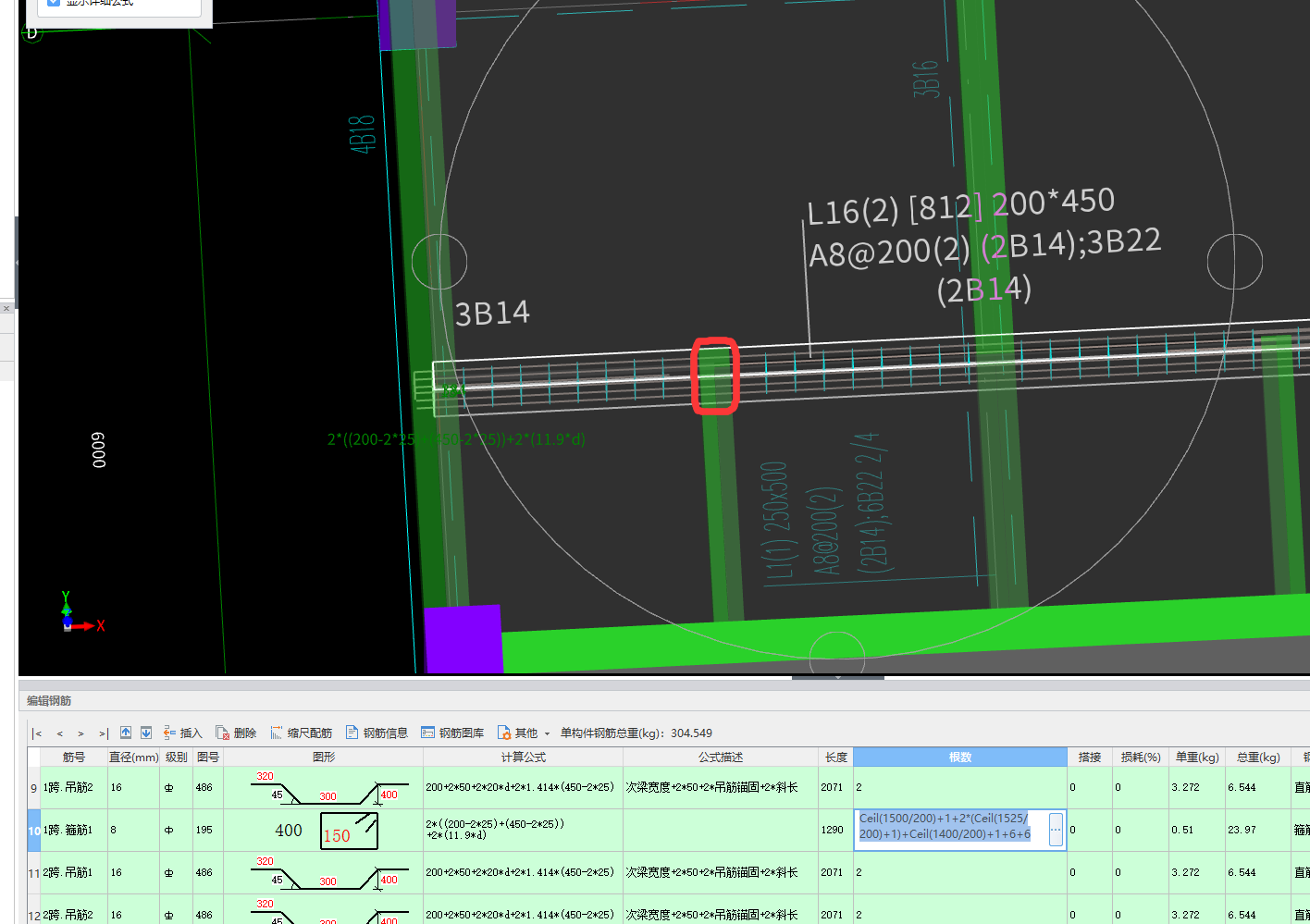The image size is (1310, 924).
Task: Click beam label L16(2) [812] 200*450
Action: [960, 206]
